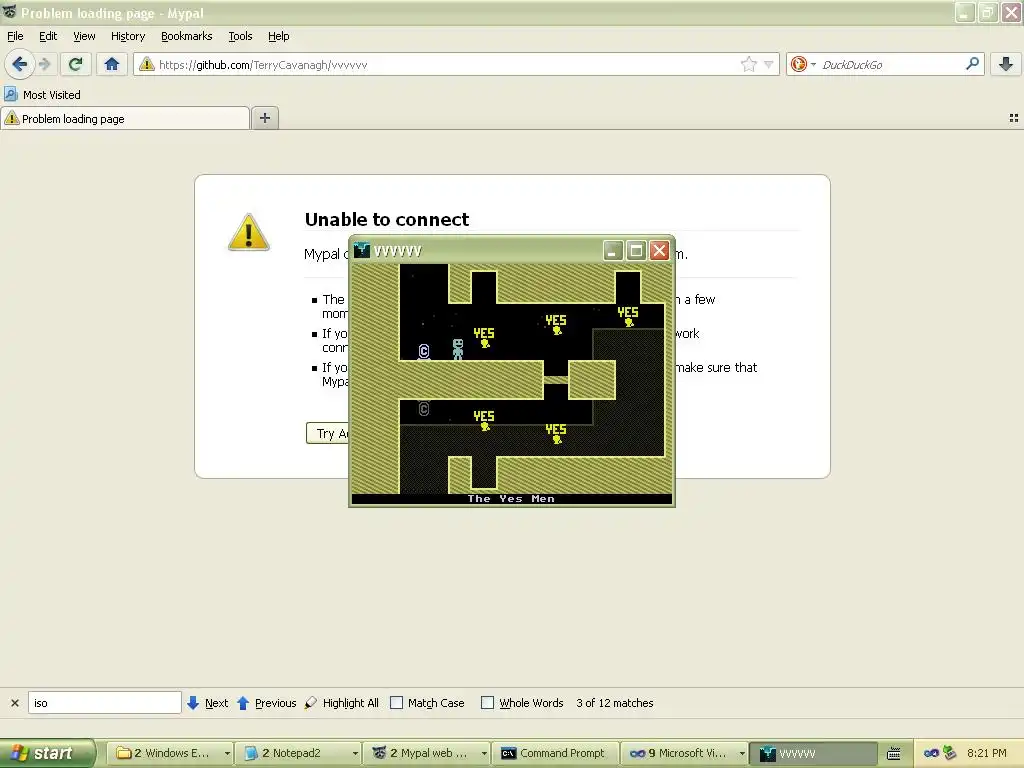Click the find bar text field containing iso
This screenshot has width=1024, height=768.
(104, 703)
